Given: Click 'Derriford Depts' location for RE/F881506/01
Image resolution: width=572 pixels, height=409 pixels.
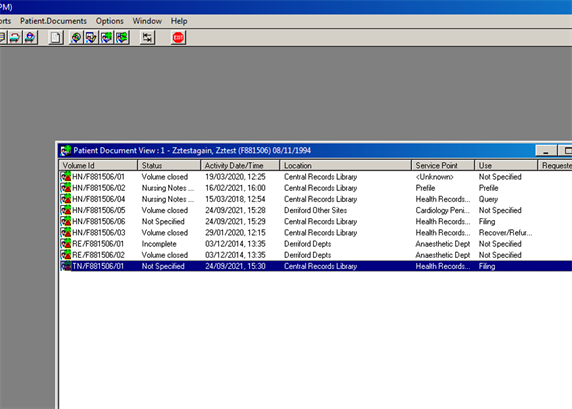Looking at the screenshot, I should (308, 244).
